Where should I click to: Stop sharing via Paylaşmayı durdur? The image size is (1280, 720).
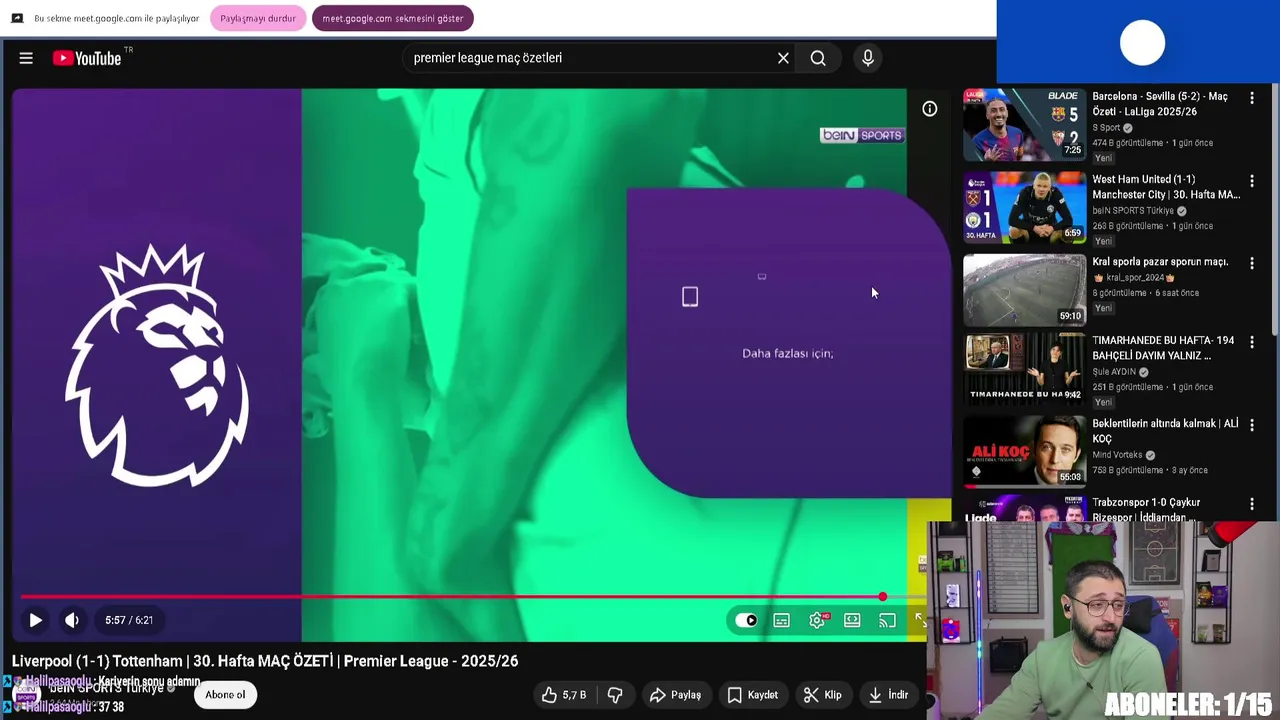pos(258,18)
